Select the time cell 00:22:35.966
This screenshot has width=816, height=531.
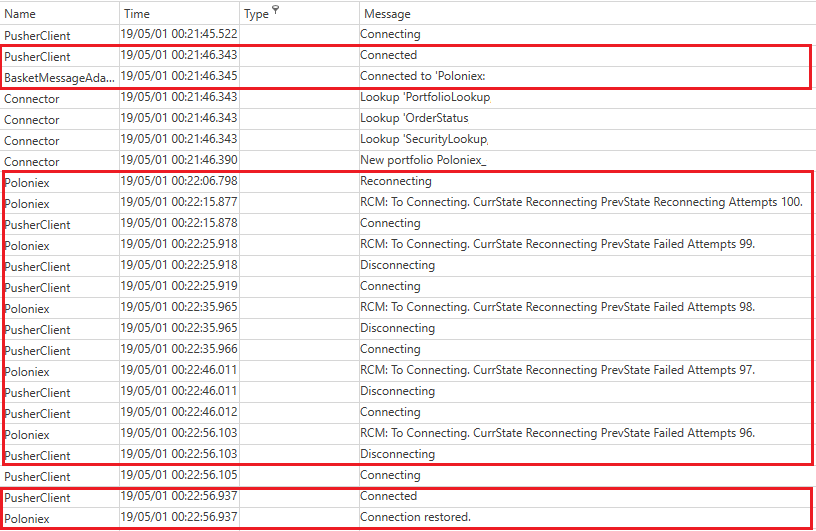[179, 349]
